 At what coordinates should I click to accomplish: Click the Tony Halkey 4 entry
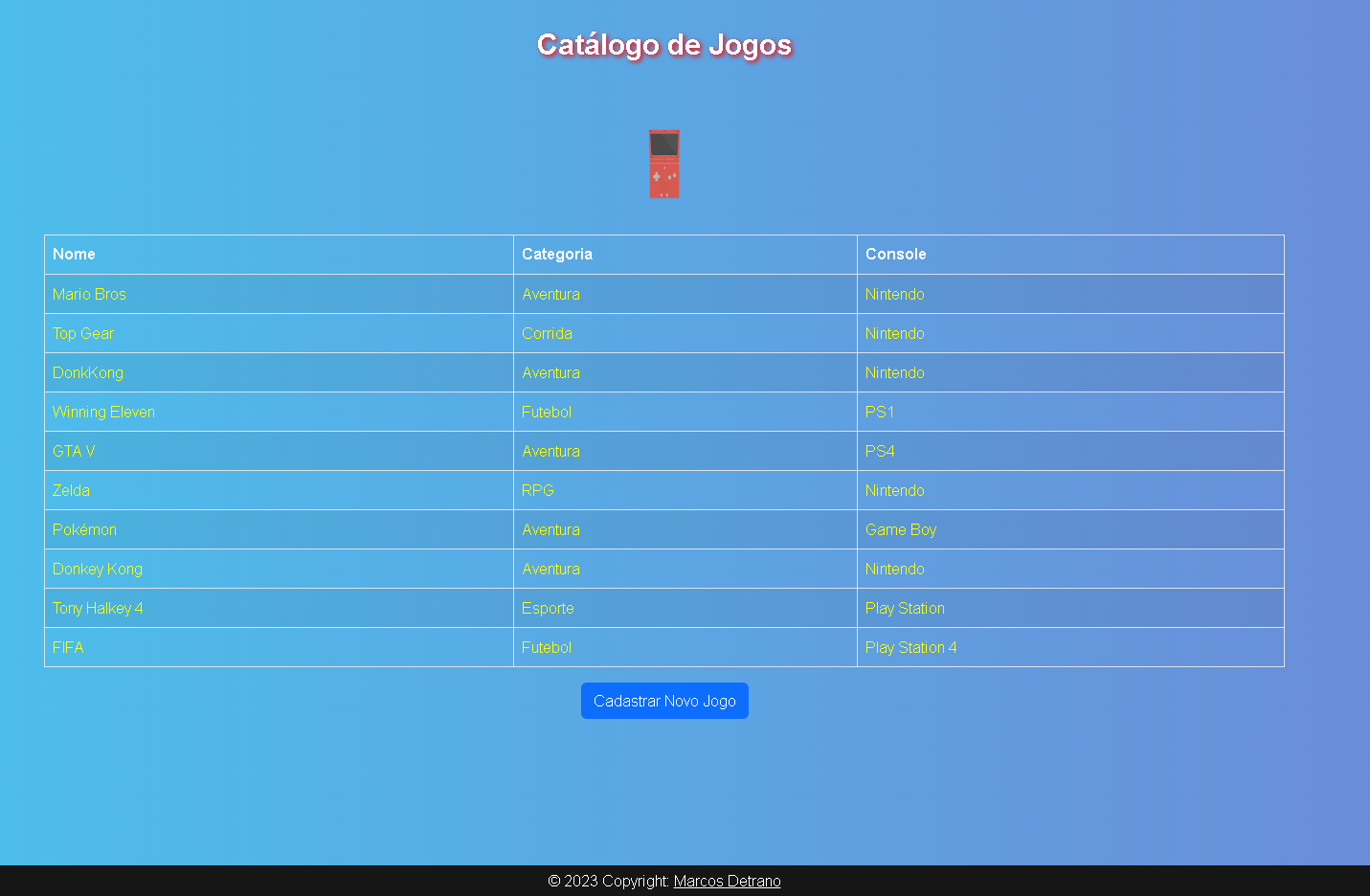[x=98, y=608]
